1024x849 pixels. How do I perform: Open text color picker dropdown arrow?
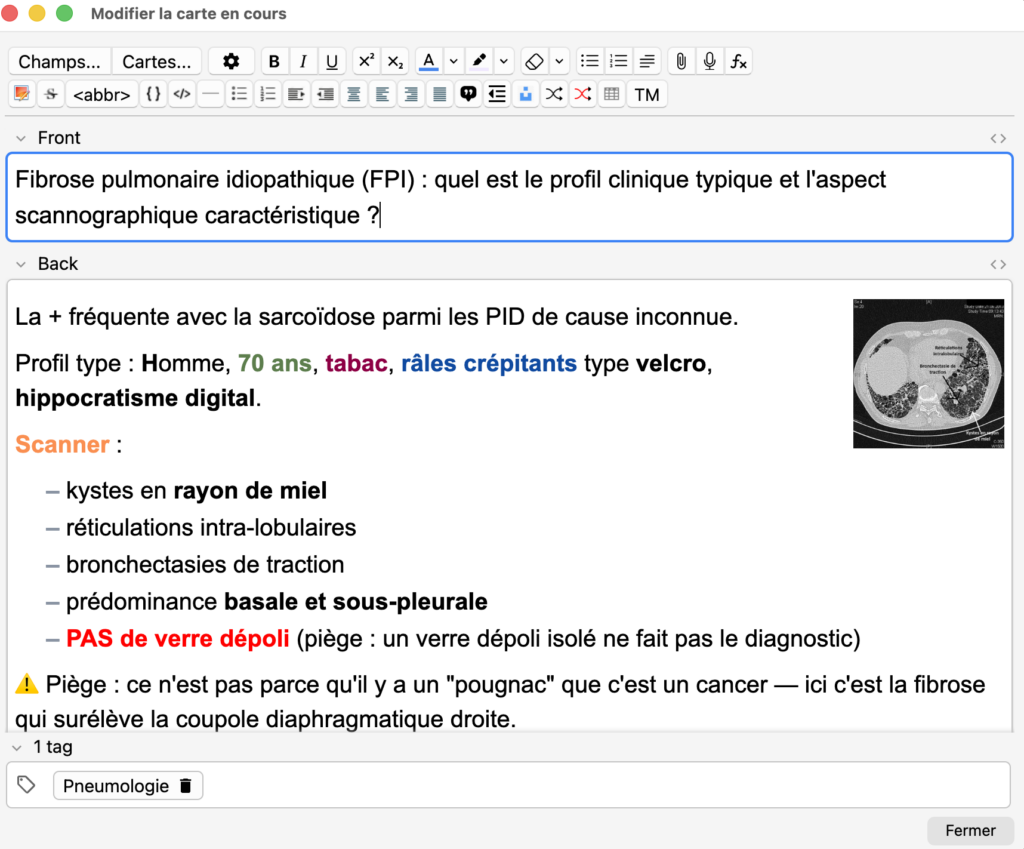453,61
